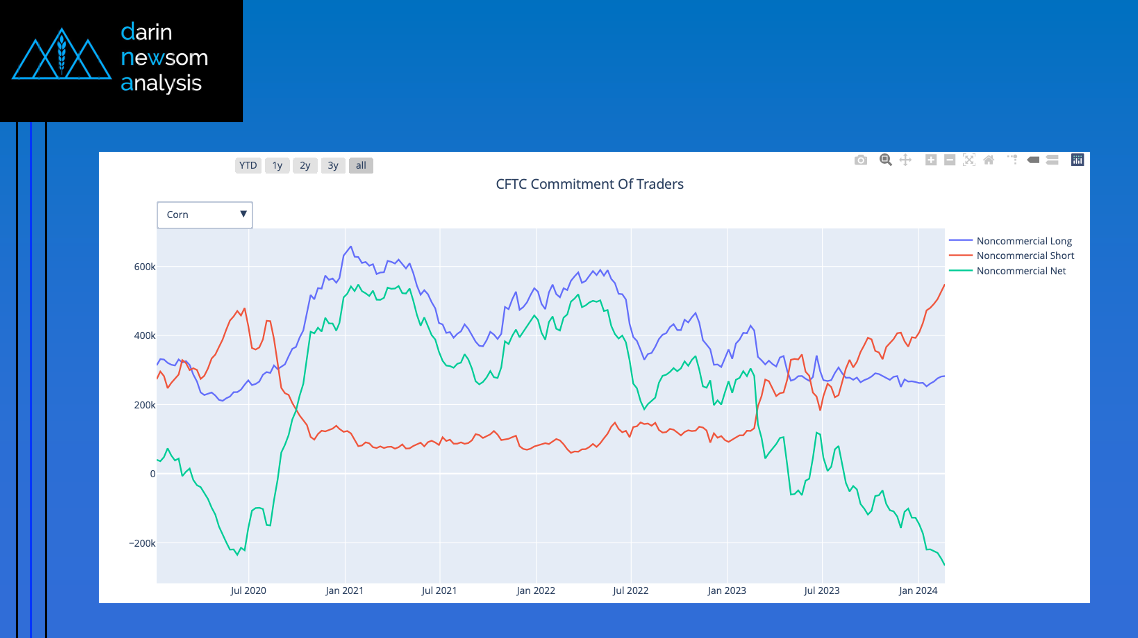Select the YTD range button
Screen dimensions: 1138x638
248,166
